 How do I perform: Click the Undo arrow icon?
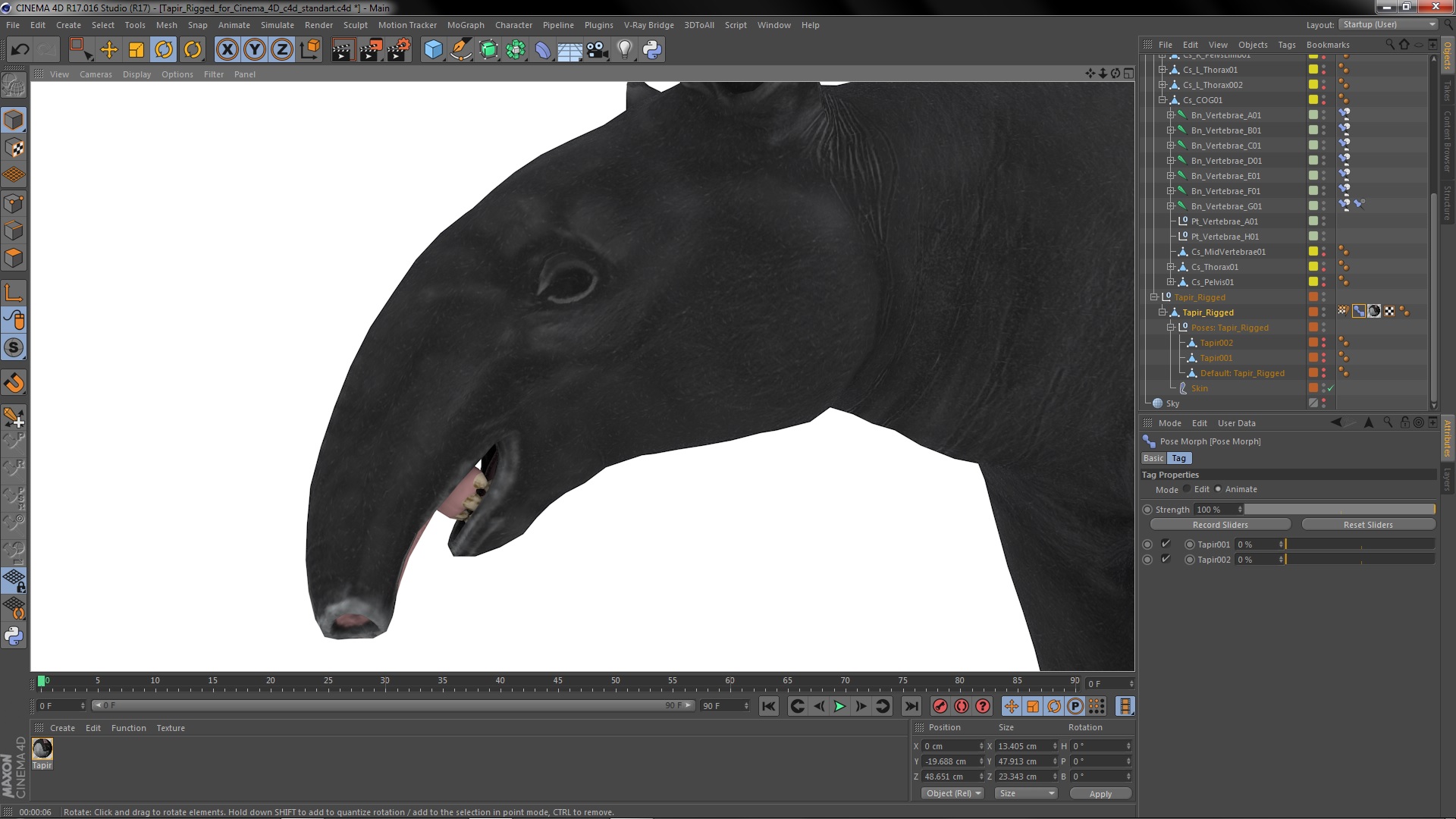pyautogui.click(x=20, y=50)
